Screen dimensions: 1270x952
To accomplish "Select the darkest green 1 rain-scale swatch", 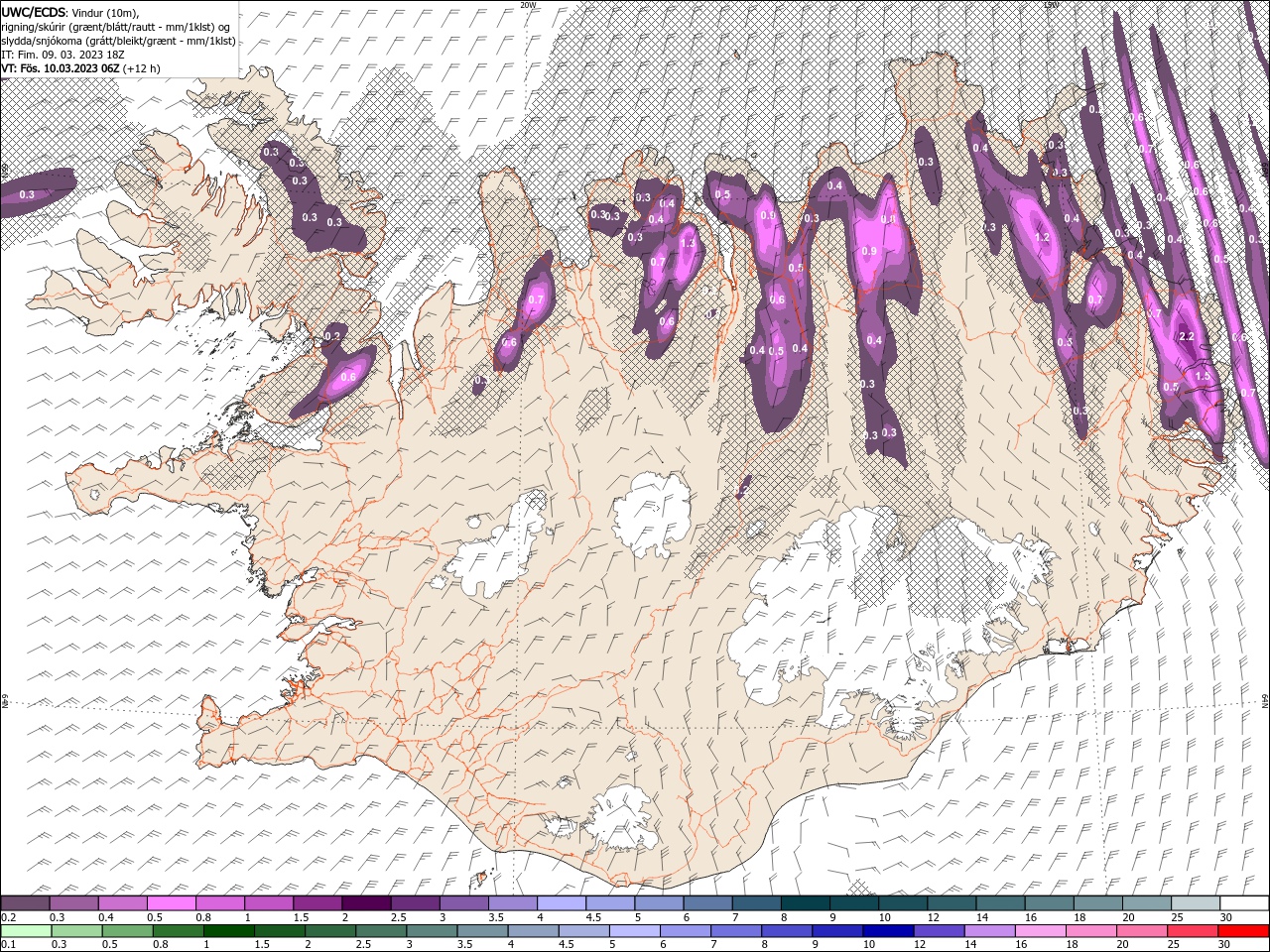I will click(228, 931).
